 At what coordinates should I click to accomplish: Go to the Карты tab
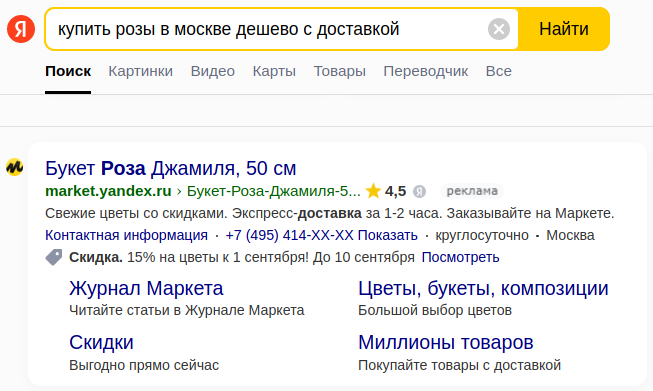(274, 71)
